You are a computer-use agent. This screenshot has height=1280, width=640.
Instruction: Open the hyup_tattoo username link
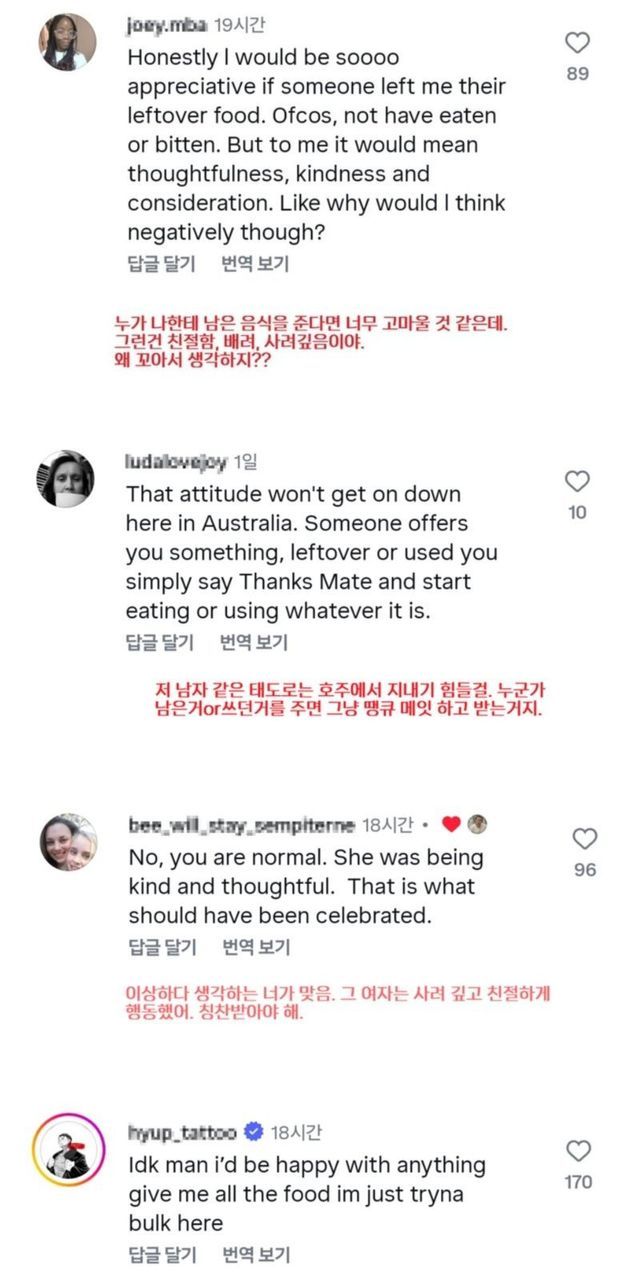[182, 1133]
